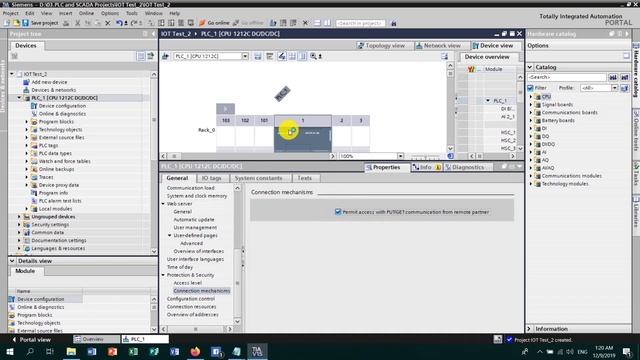Open the PLC_1 device selector dropdown
Screen dimensions: 640x360
(245, 56)
